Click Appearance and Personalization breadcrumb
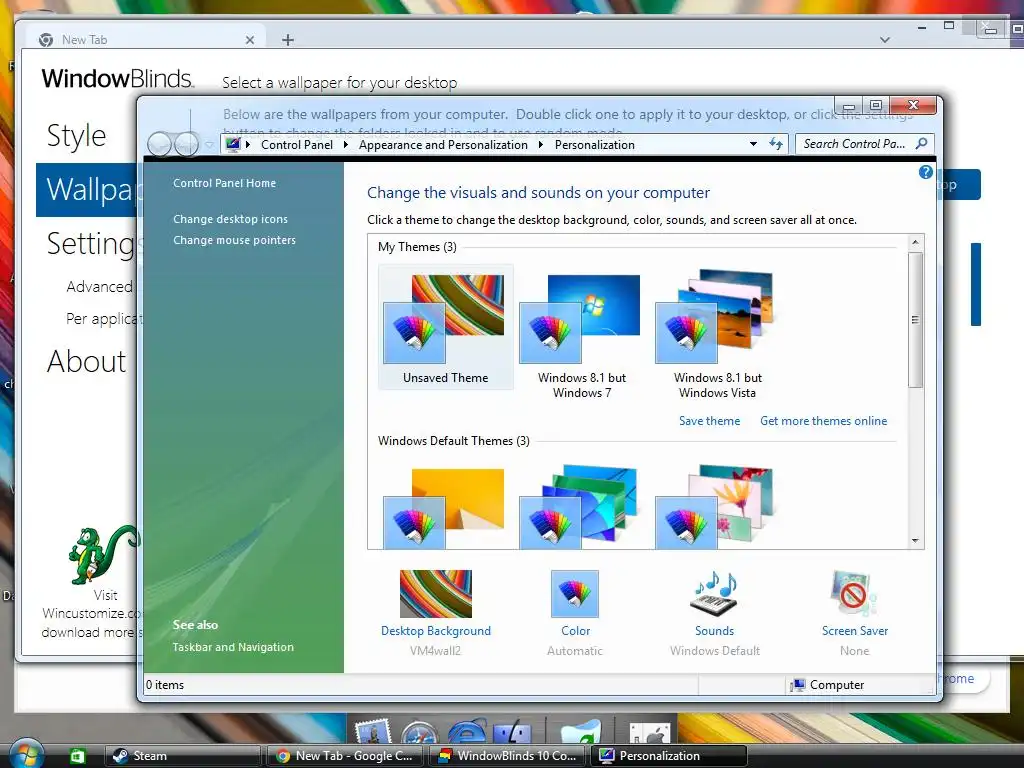Image resolution: width=1024 pixels, height=768 pixels. 443,145
